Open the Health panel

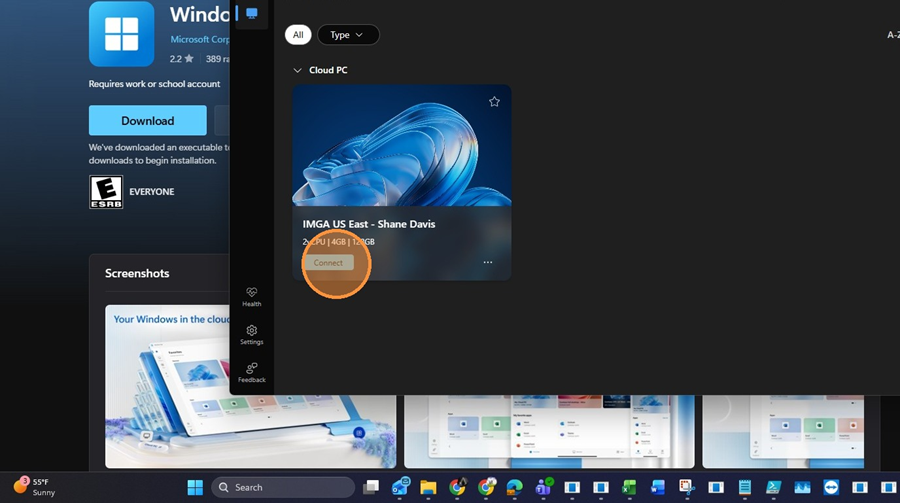(x=251, y=297)
